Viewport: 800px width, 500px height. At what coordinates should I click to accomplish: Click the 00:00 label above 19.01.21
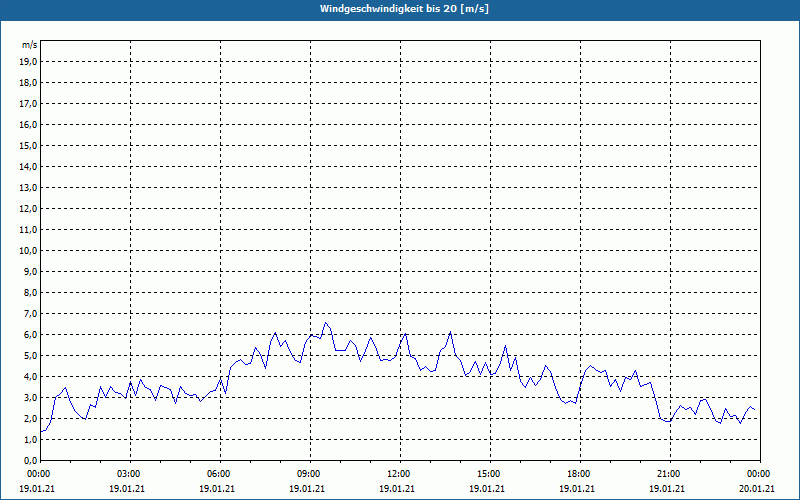(x=37, y=474)
